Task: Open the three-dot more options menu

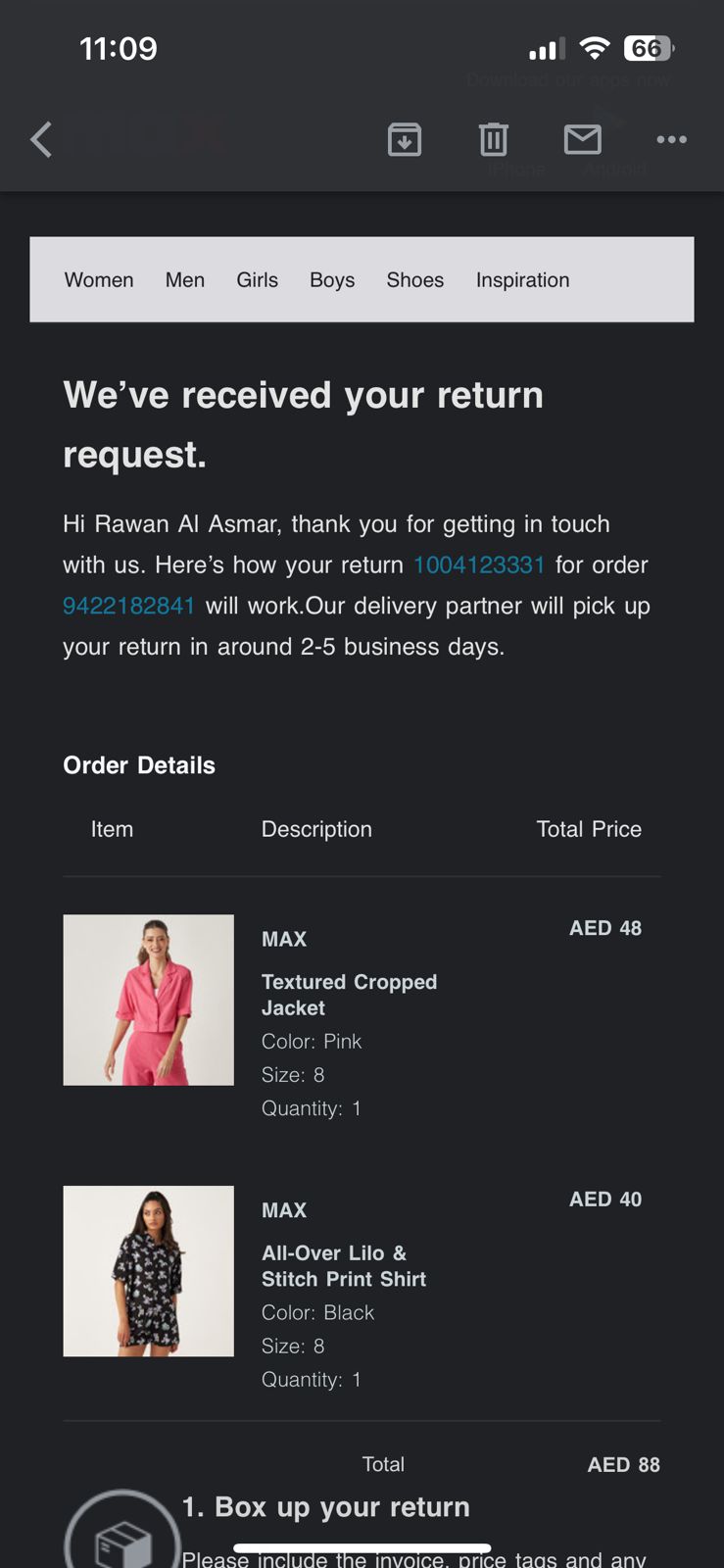Action: click(671, 140)
